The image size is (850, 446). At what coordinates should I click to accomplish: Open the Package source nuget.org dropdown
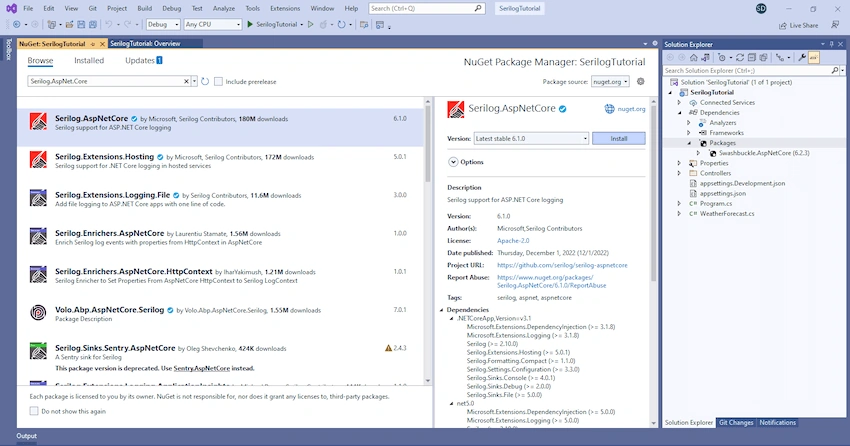(x=610, y=81)
